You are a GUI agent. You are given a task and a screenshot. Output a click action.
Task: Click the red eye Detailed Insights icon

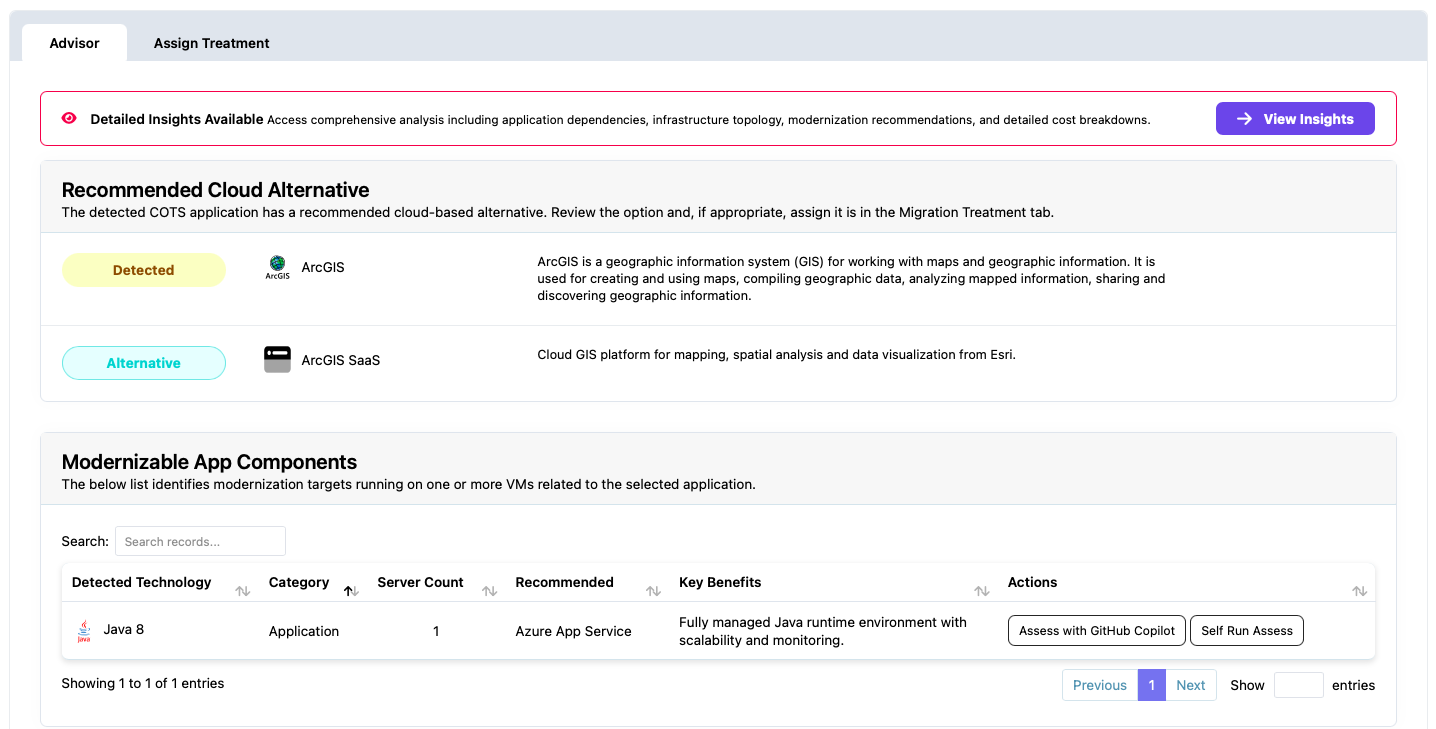pyautogui.click(x=68, y=118)
